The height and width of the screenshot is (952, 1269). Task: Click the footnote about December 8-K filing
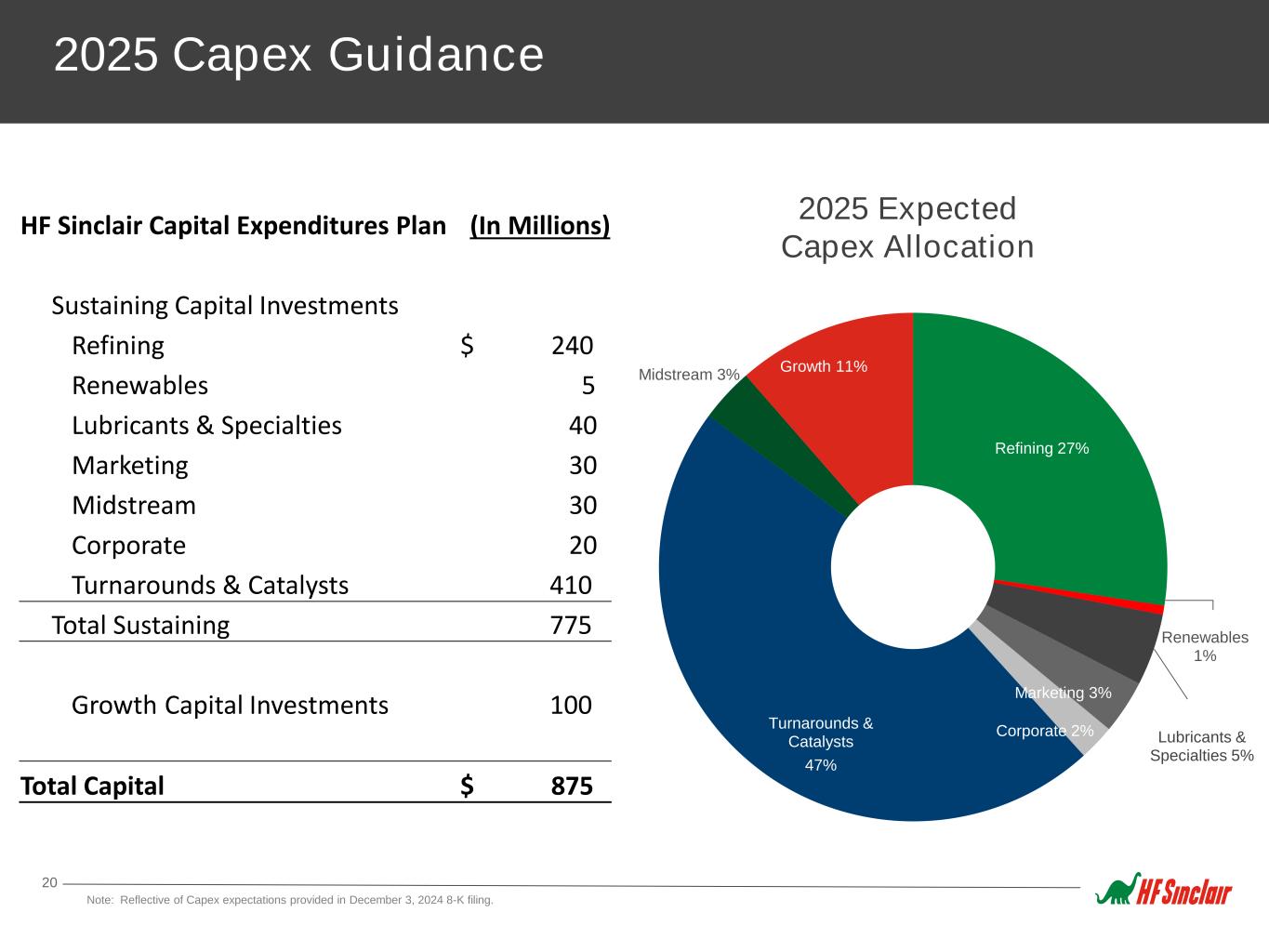pos(290,900)
